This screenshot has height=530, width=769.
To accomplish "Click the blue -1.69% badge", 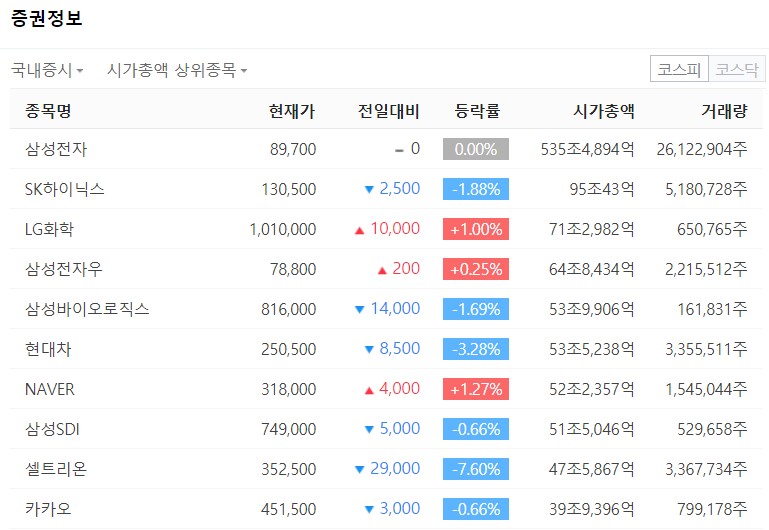I will [476, 309].
